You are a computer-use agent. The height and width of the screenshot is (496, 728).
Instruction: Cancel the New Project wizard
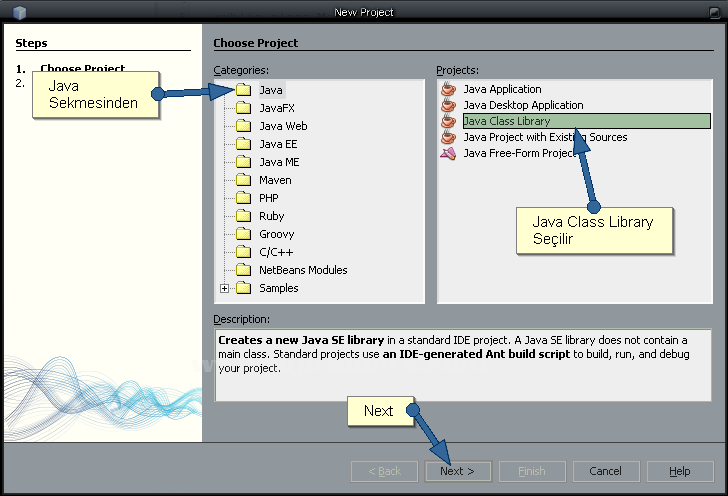(606, 471)
